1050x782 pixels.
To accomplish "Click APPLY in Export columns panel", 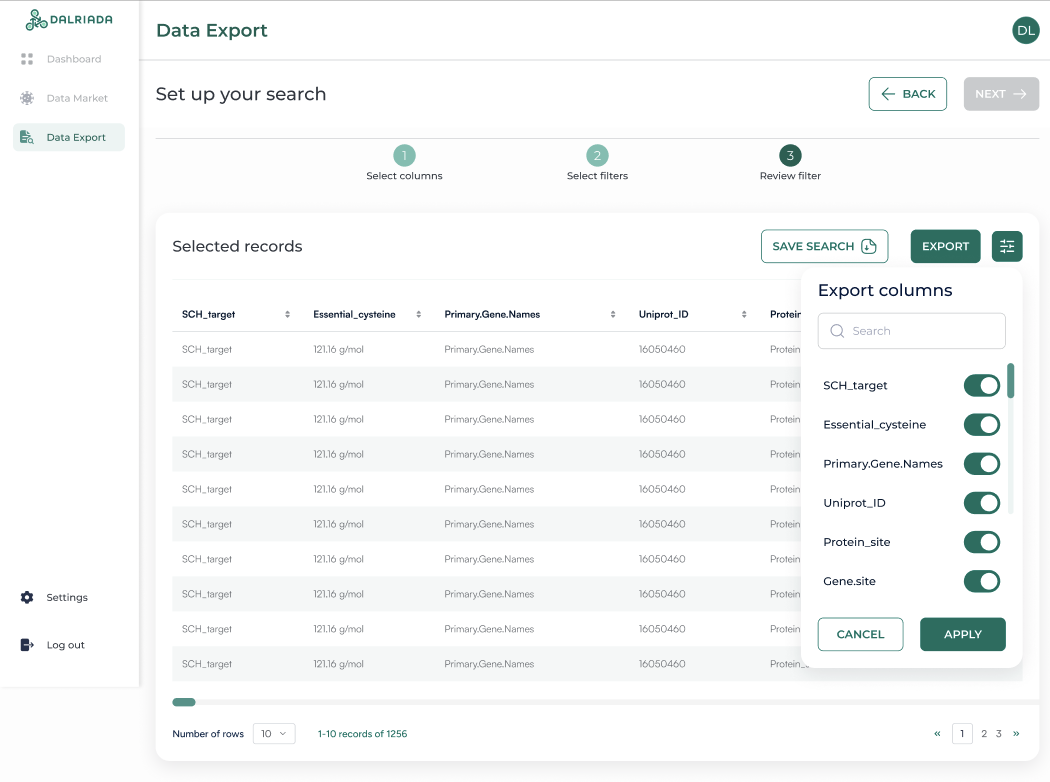I will pos(962,634).
